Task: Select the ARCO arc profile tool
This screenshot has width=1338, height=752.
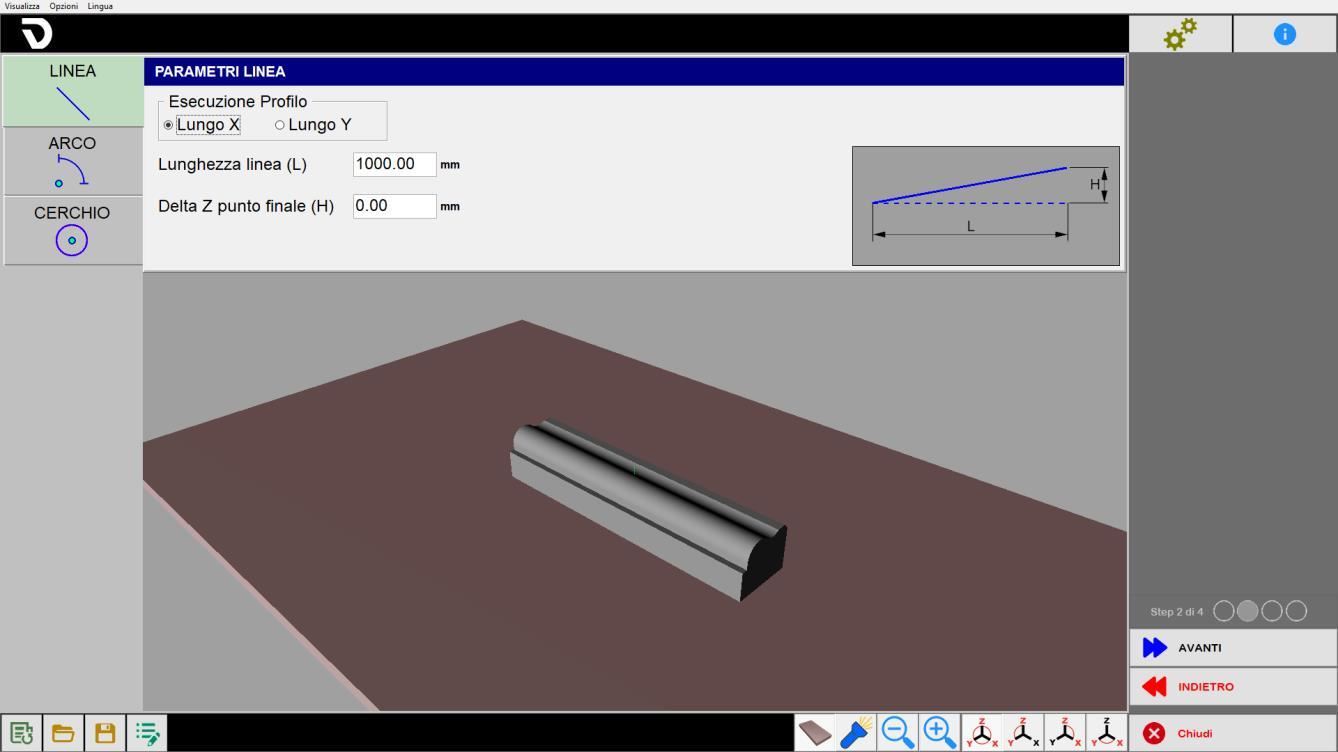Action: (72, 161)
